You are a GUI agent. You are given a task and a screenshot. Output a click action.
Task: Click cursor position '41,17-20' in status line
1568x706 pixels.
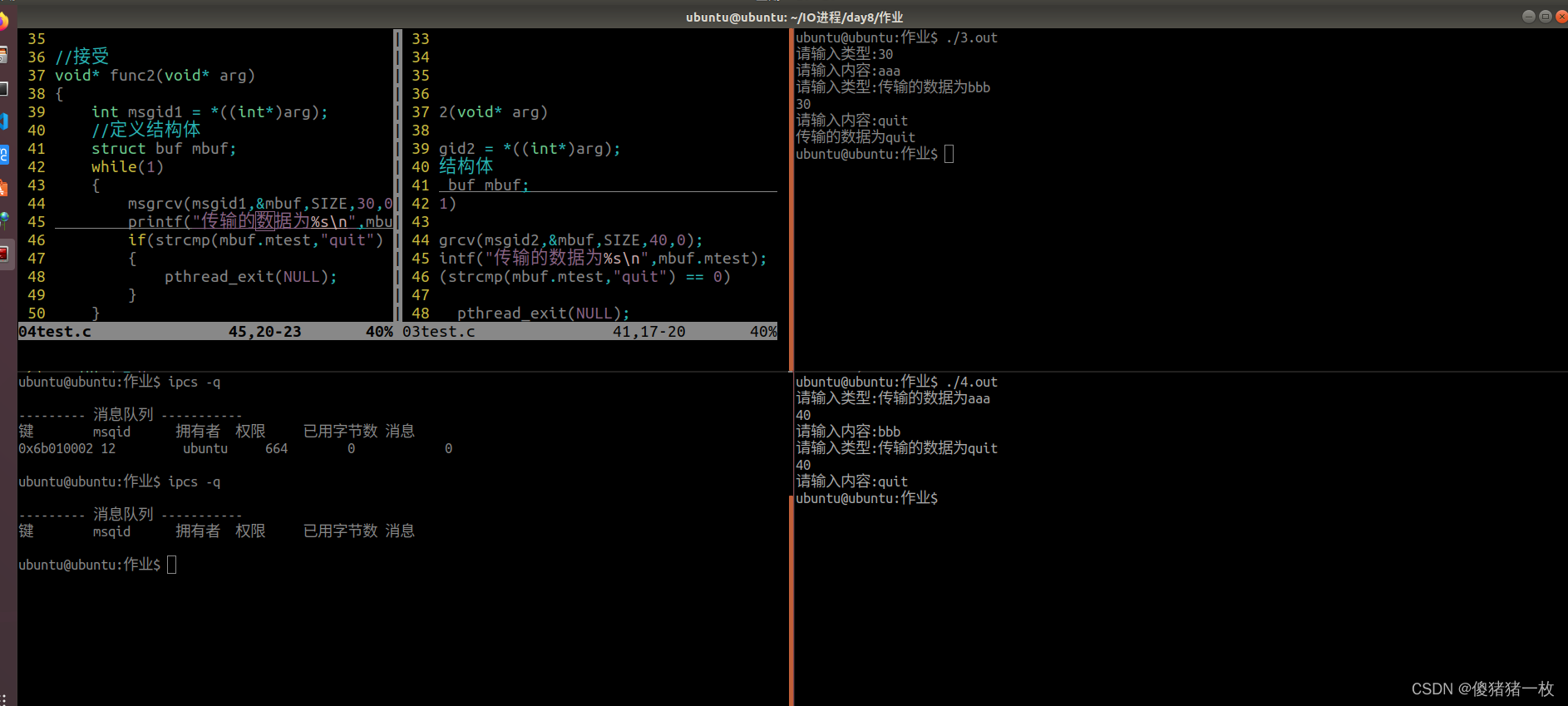click(649, 332)
